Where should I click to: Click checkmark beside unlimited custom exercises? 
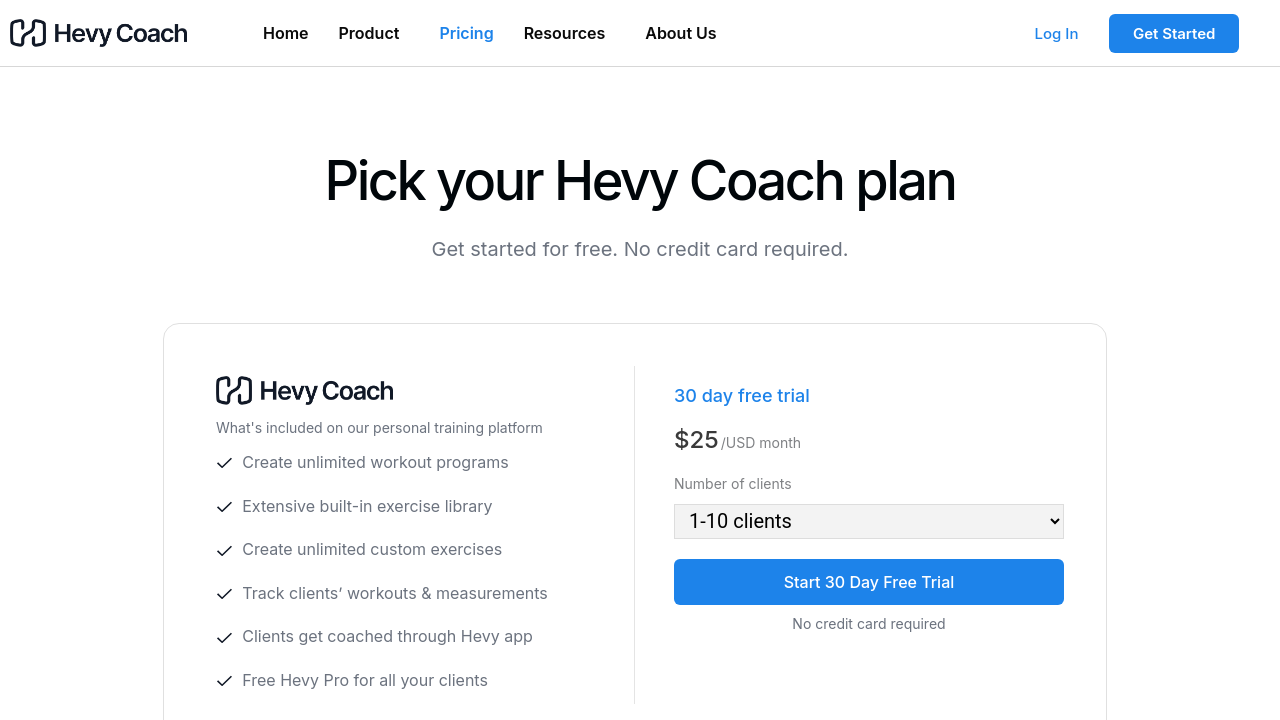pos(225,550)
